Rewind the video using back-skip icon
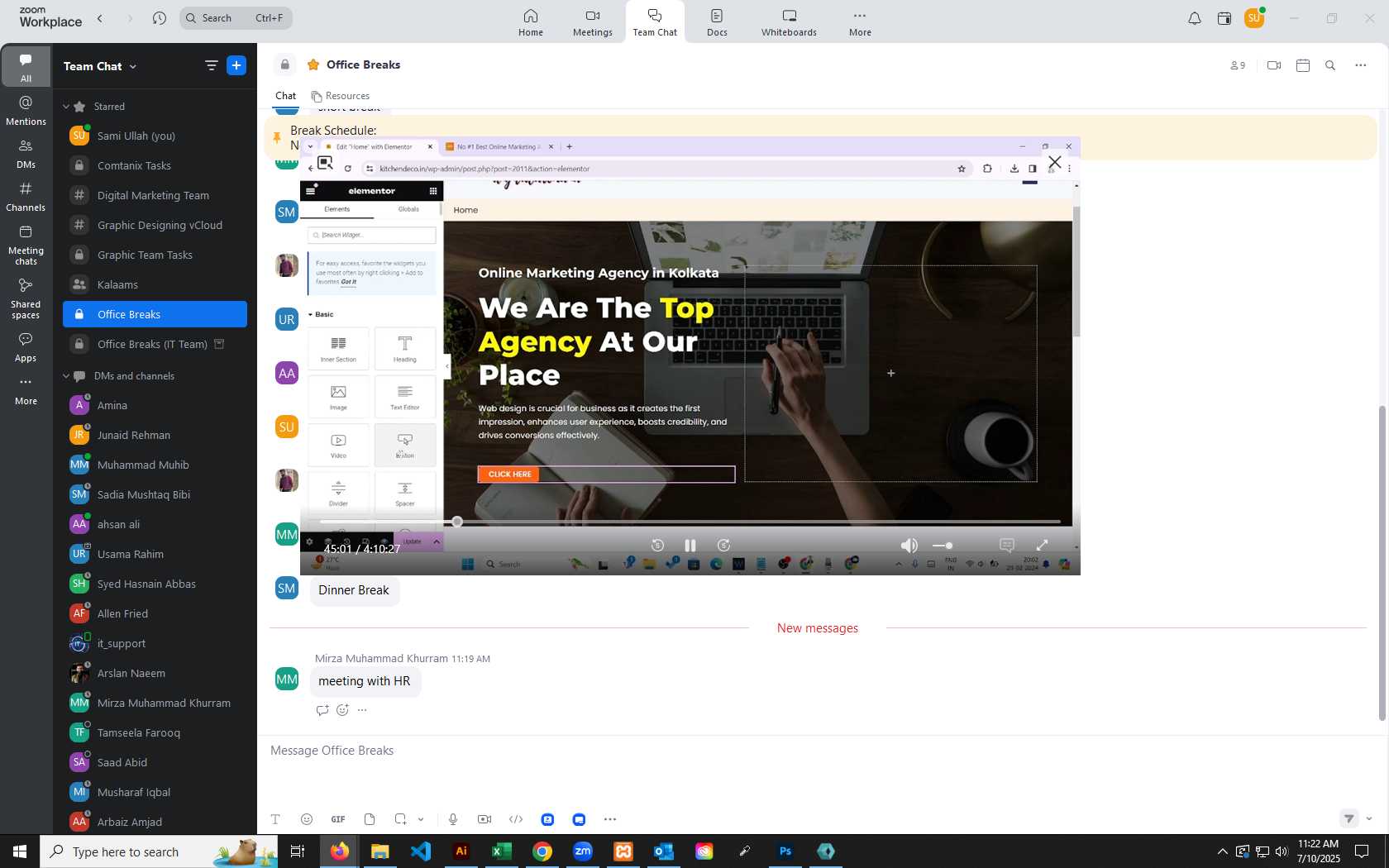This screenshot has width=1389, height=868. coord(657,546)
